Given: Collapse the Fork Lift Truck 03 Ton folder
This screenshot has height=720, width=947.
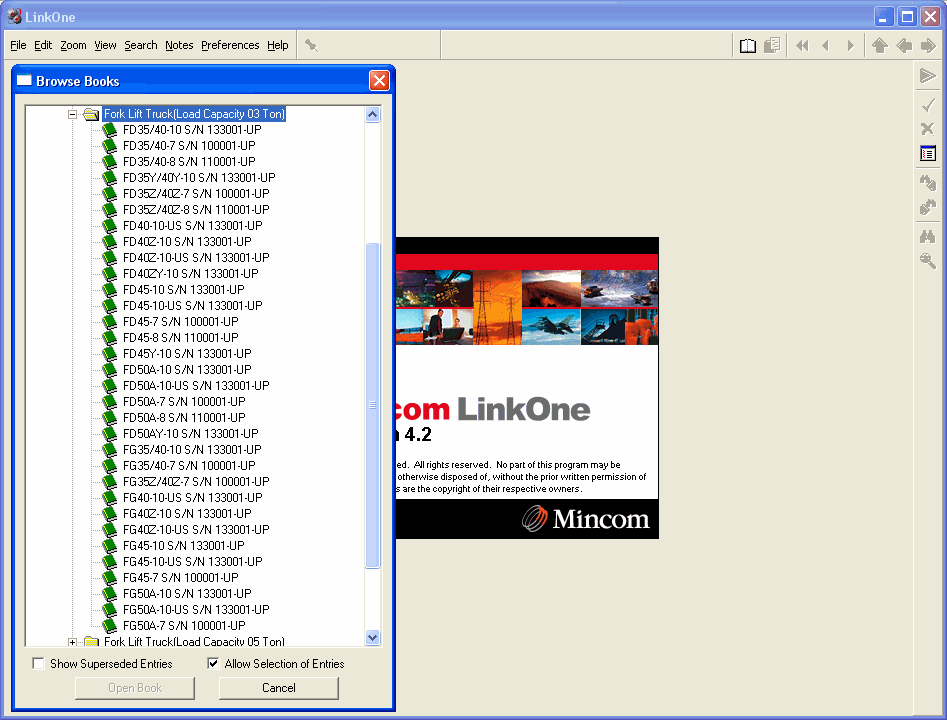Looking at the screenshot, I should [72, 114].
